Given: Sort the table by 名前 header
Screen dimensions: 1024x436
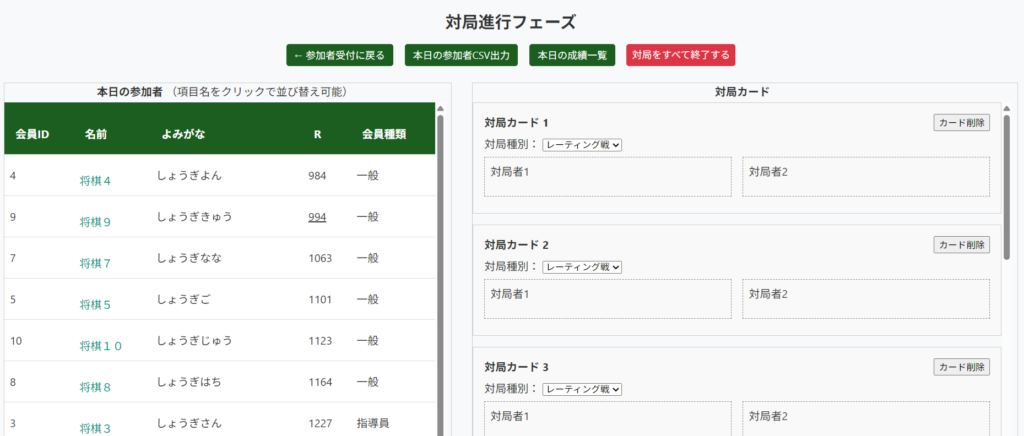Looking at the screenshot, I should 96,133.
